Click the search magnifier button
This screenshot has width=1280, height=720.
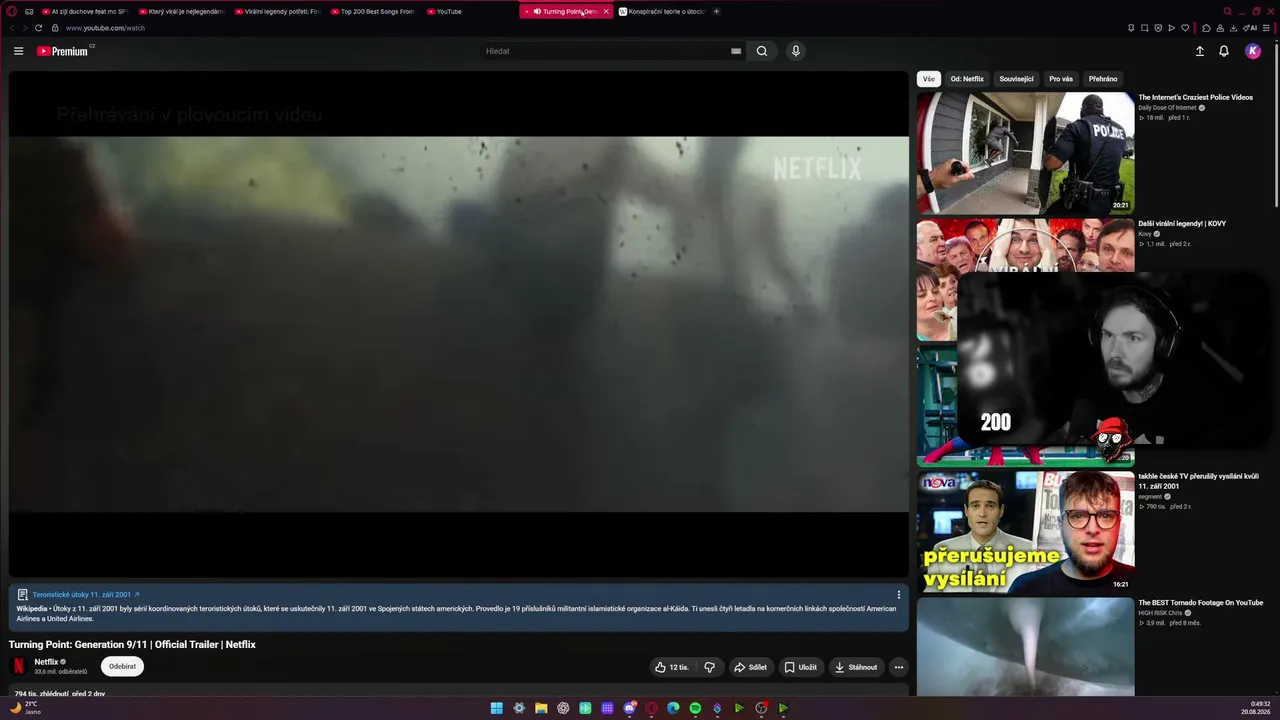tap(762, 51)
